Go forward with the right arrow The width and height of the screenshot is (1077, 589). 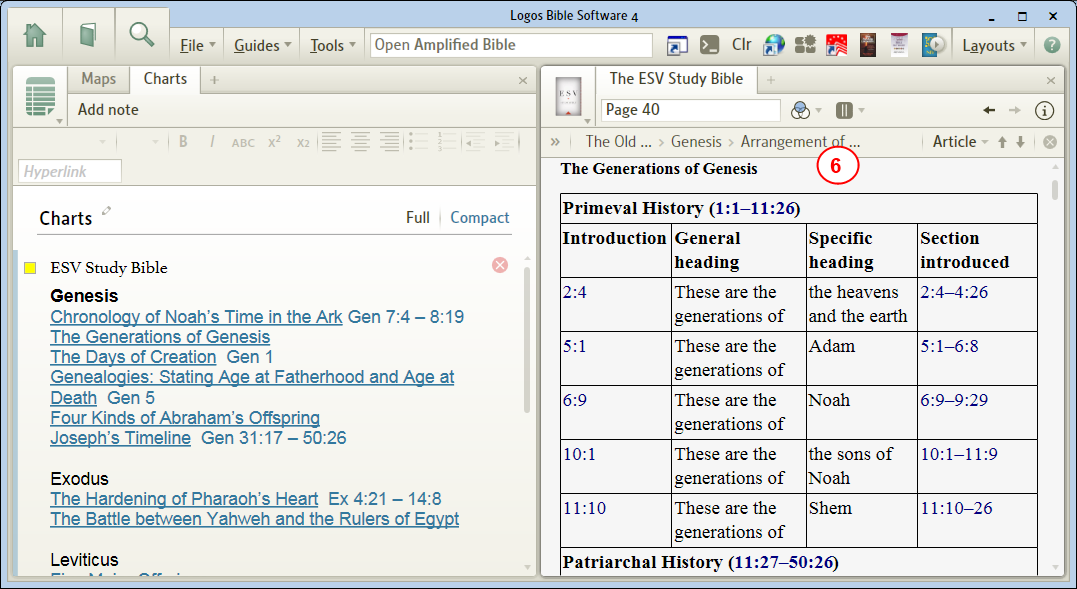[1014, 110]
